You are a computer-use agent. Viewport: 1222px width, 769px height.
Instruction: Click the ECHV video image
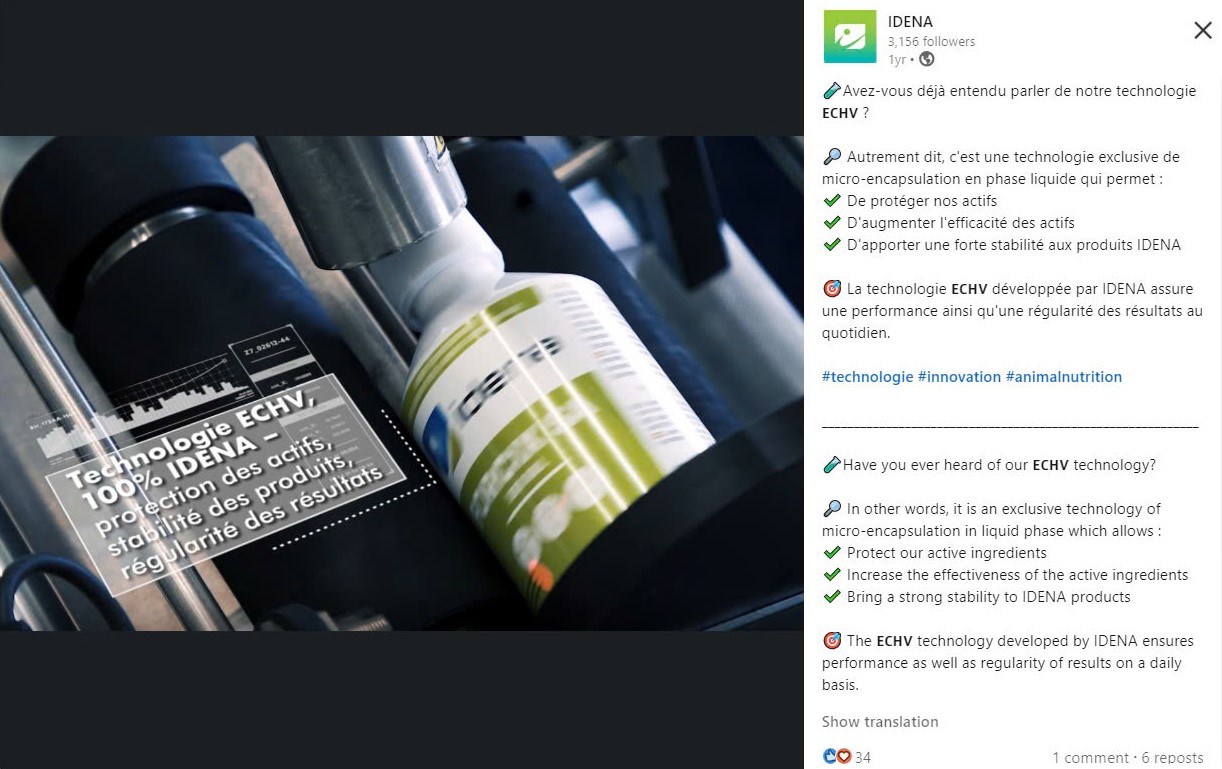tap(402, 383)
